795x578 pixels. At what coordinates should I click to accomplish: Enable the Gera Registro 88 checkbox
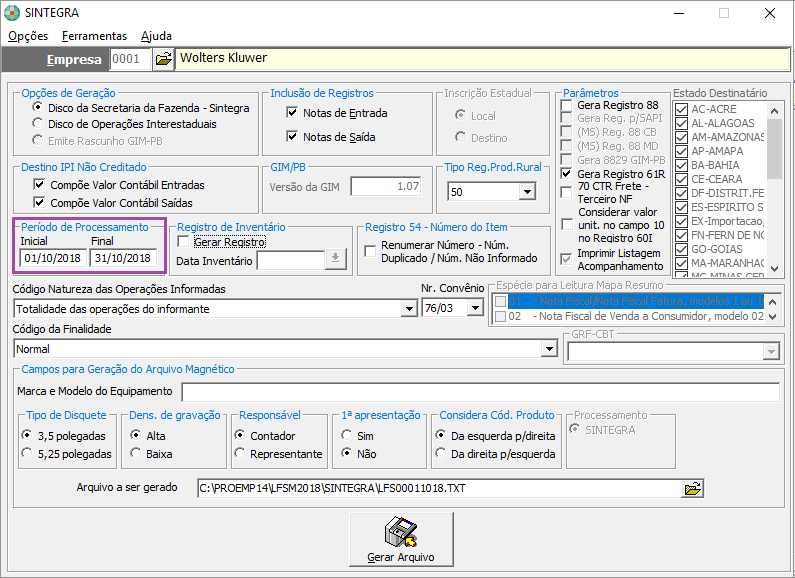566,105
